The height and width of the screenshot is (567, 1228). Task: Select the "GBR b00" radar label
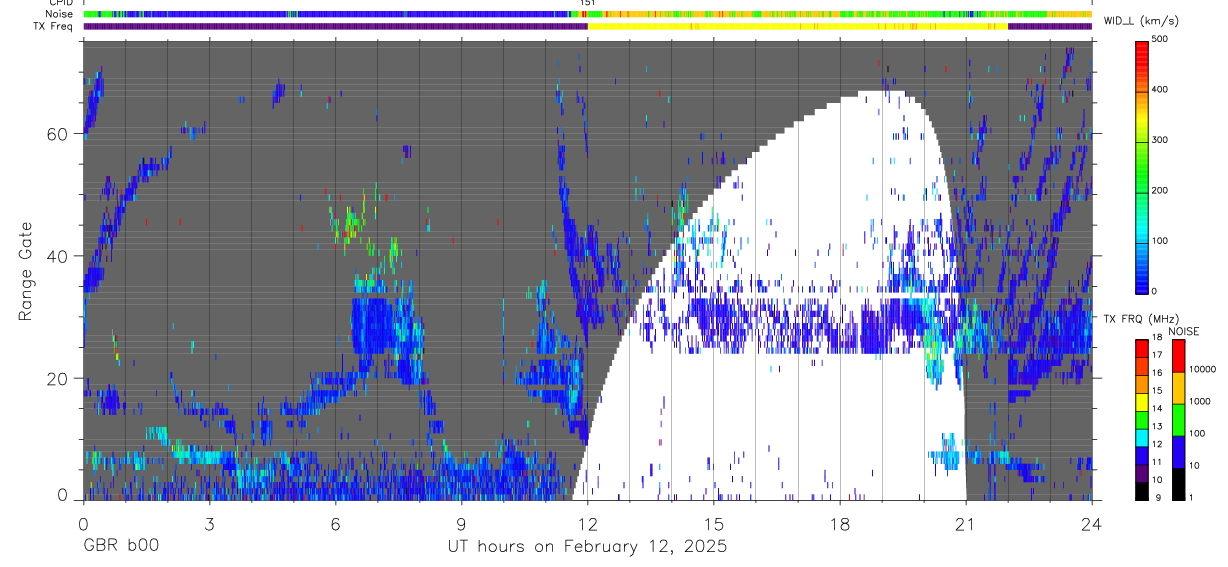pos(120,546)
